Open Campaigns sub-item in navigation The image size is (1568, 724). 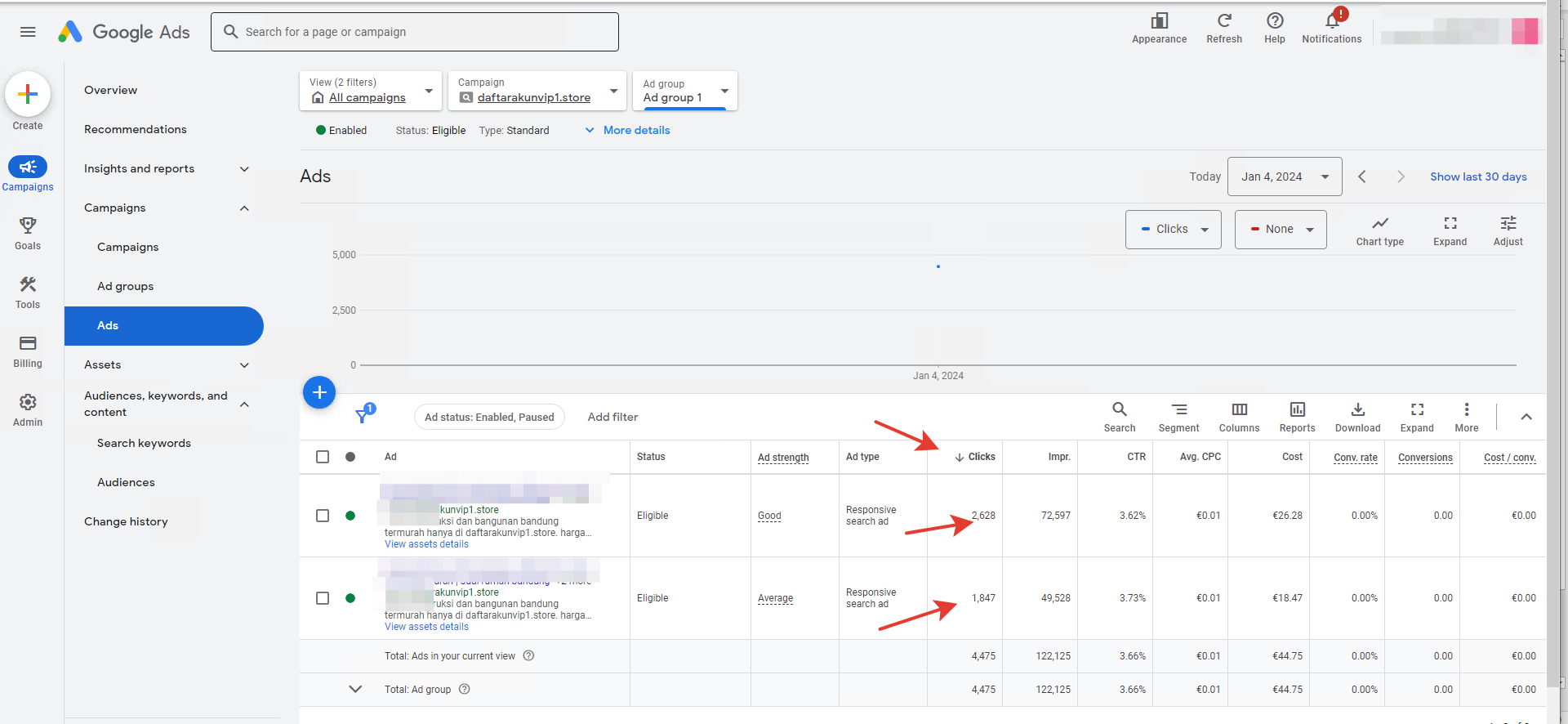[128, 248]
